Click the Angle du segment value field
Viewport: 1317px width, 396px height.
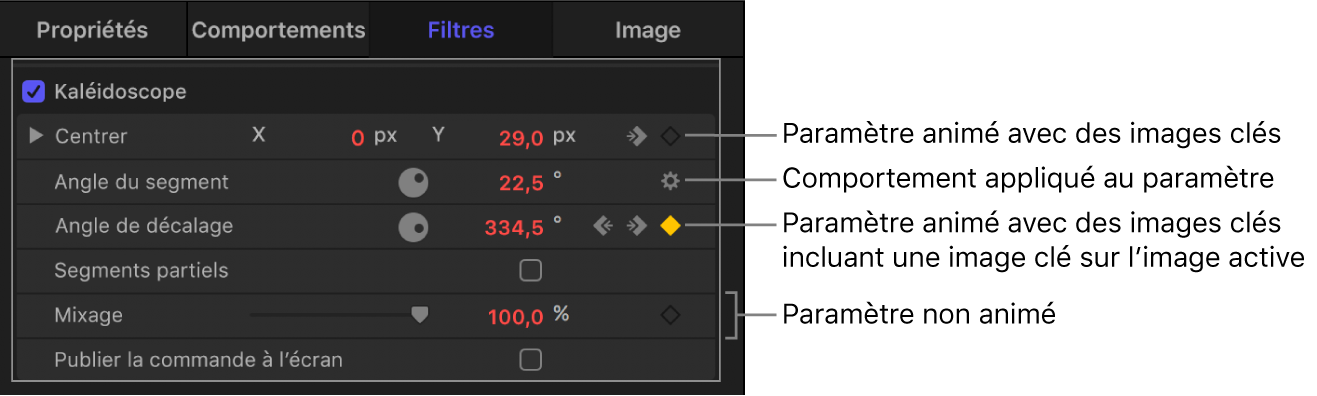pyautogui.click(x=521, y=182)
